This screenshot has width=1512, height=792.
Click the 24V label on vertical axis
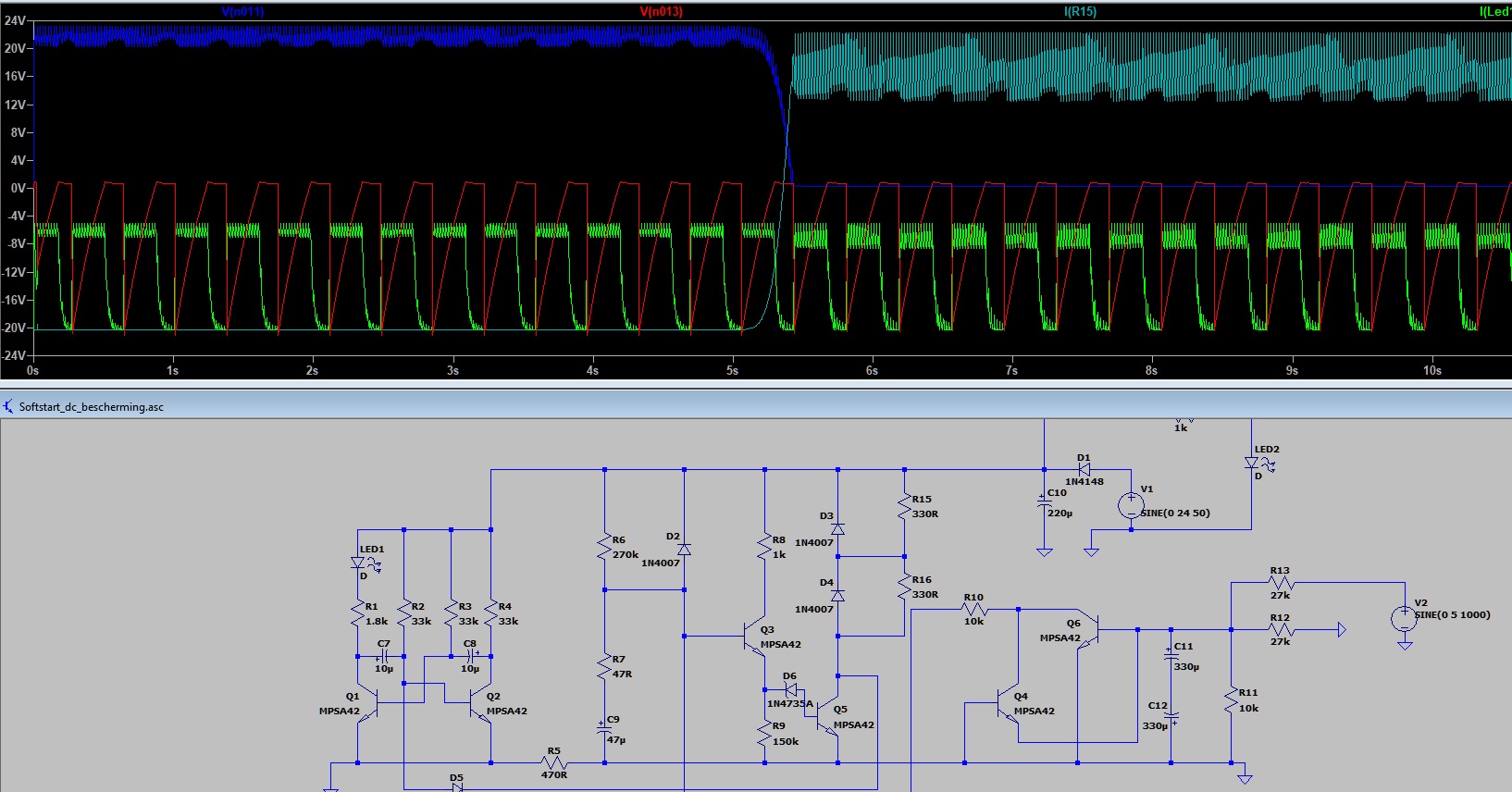(x=15, y=20)
